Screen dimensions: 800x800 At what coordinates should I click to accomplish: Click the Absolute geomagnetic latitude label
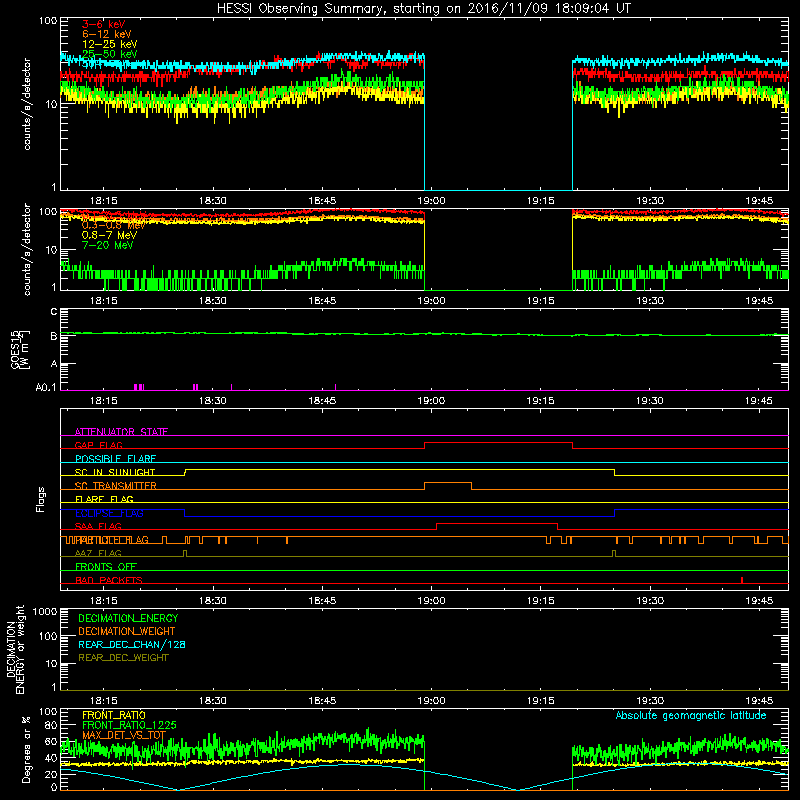691,716
